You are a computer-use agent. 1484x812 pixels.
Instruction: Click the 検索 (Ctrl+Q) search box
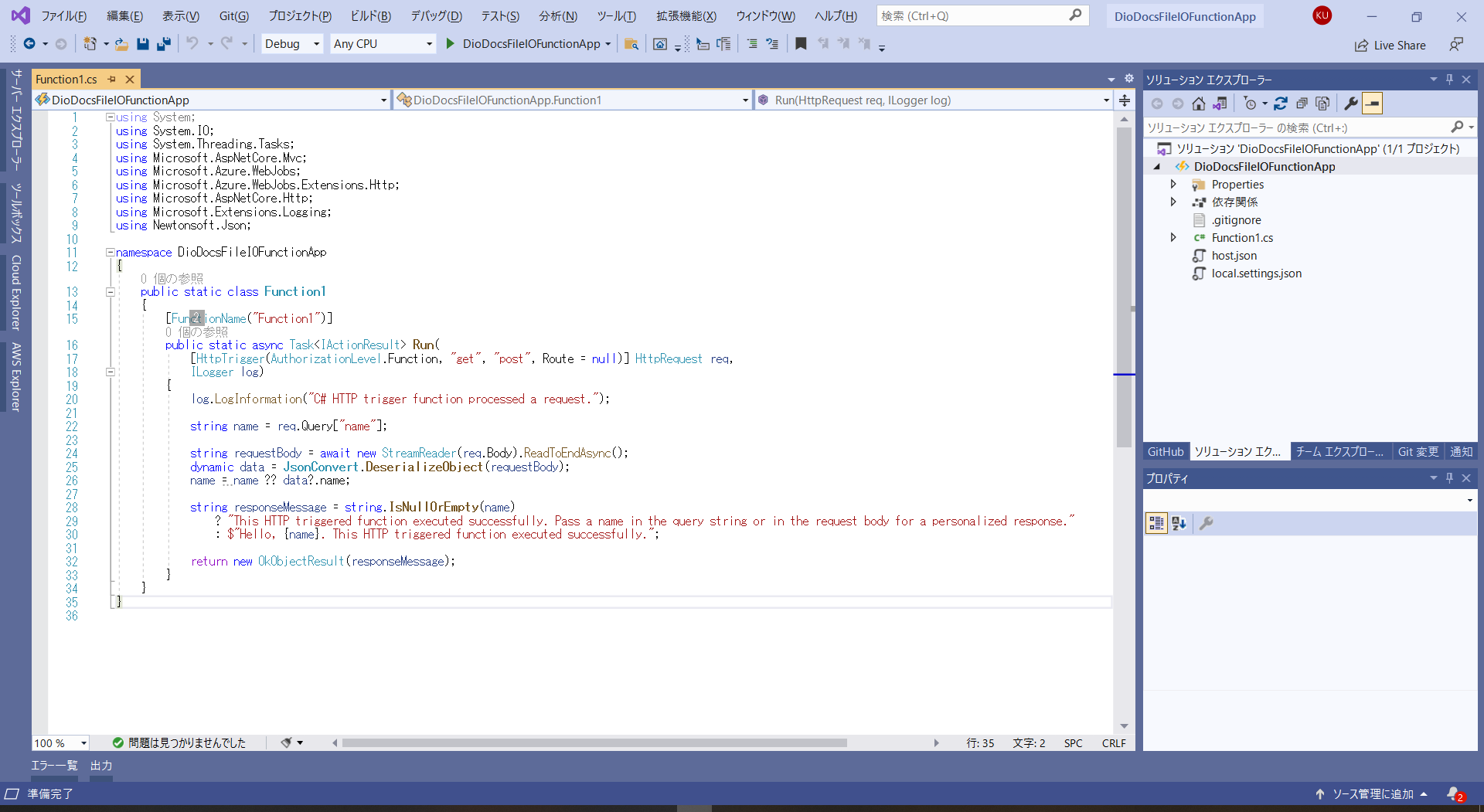(x=982, y=15)
